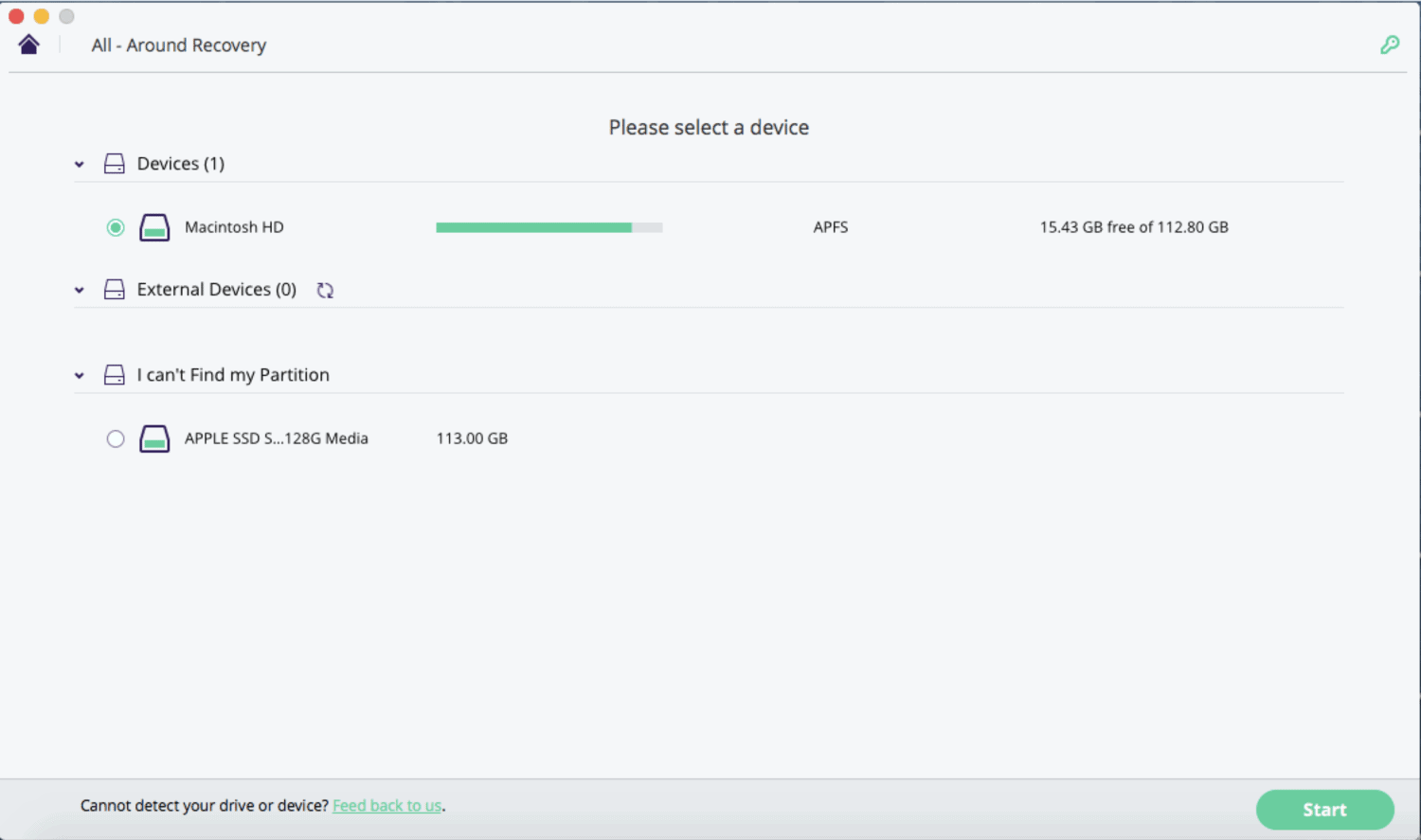Click the Devices section drive icon
1421x840 pixels.
(115, 164)
